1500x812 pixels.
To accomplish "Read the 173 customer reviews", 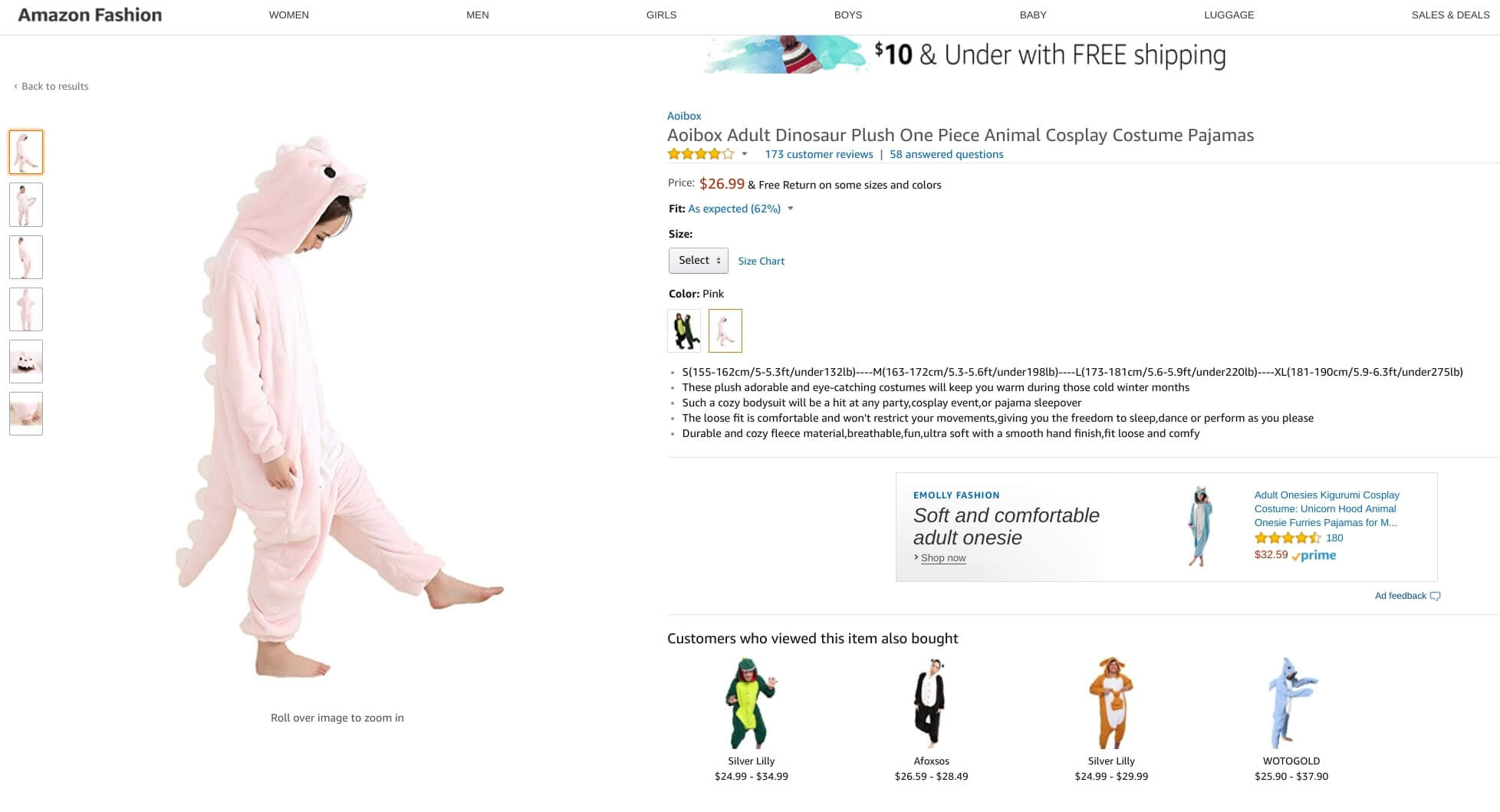I will coord(819,154).
